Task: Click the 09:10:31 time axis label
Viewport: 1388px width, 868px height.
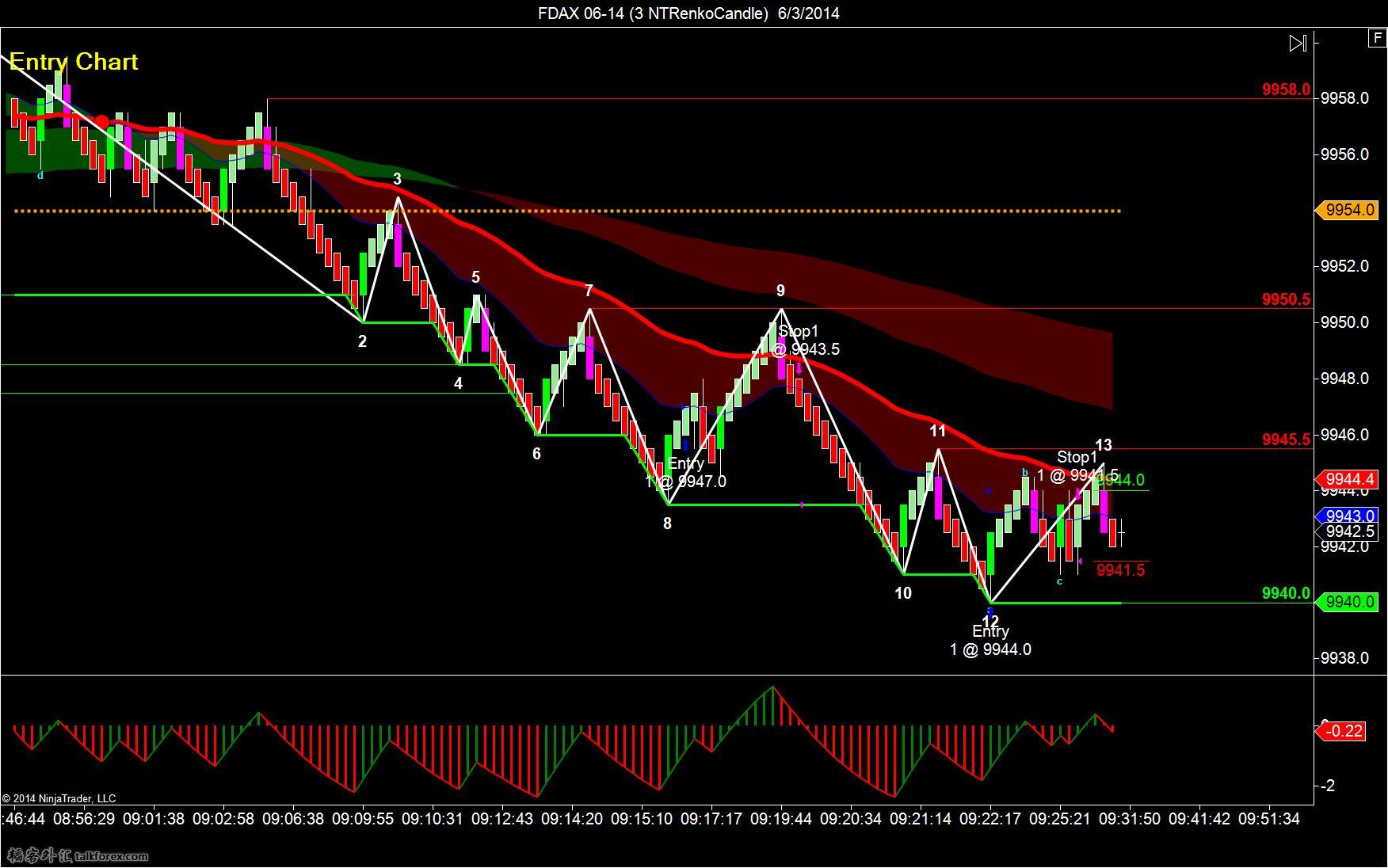Action: point(433,819)
